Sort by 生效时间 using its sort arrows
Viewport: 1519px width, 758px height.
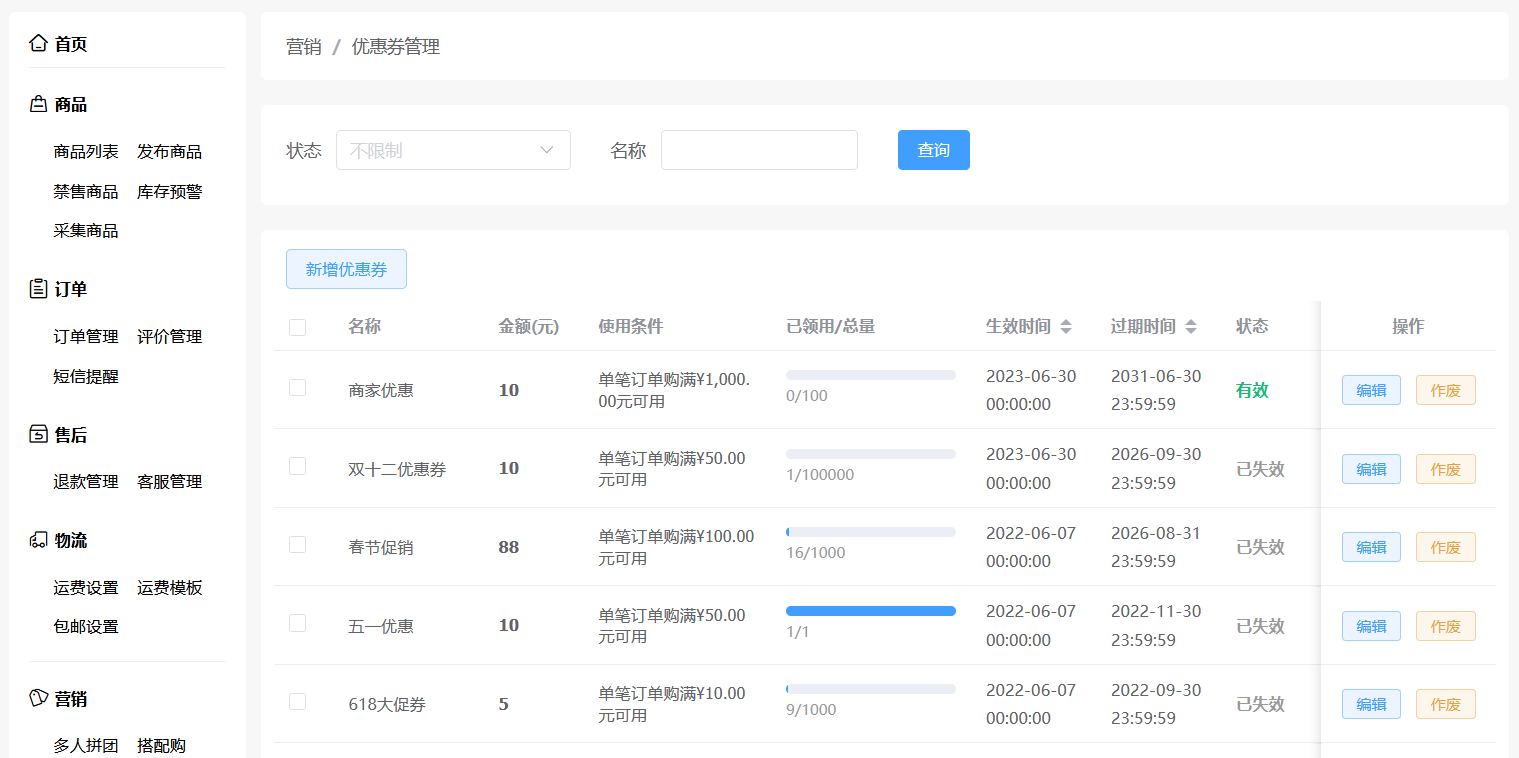[1066, 327]
